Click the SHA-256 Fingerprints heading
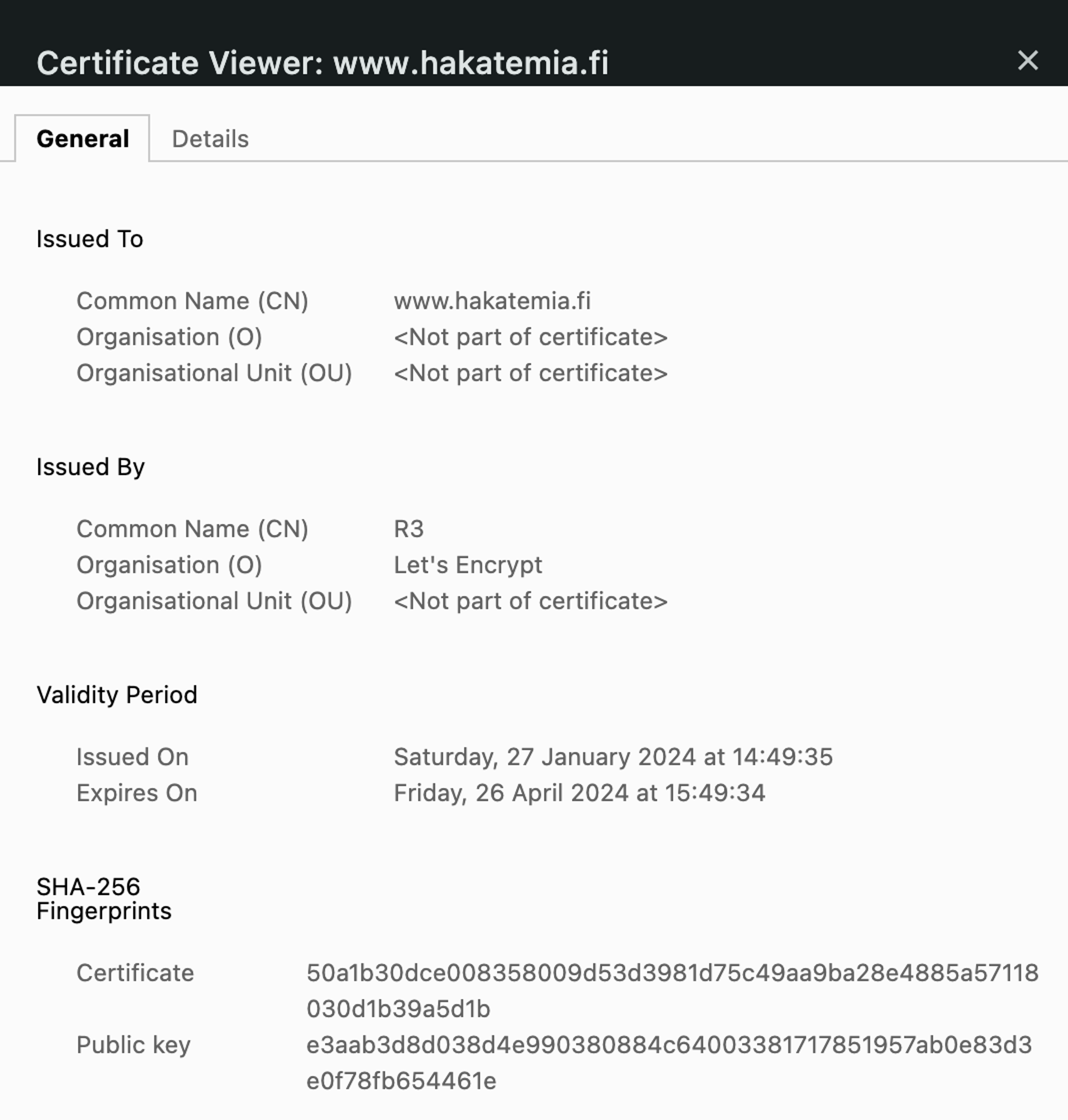This screenshot has height=1120, width=1068. point(104,899)
